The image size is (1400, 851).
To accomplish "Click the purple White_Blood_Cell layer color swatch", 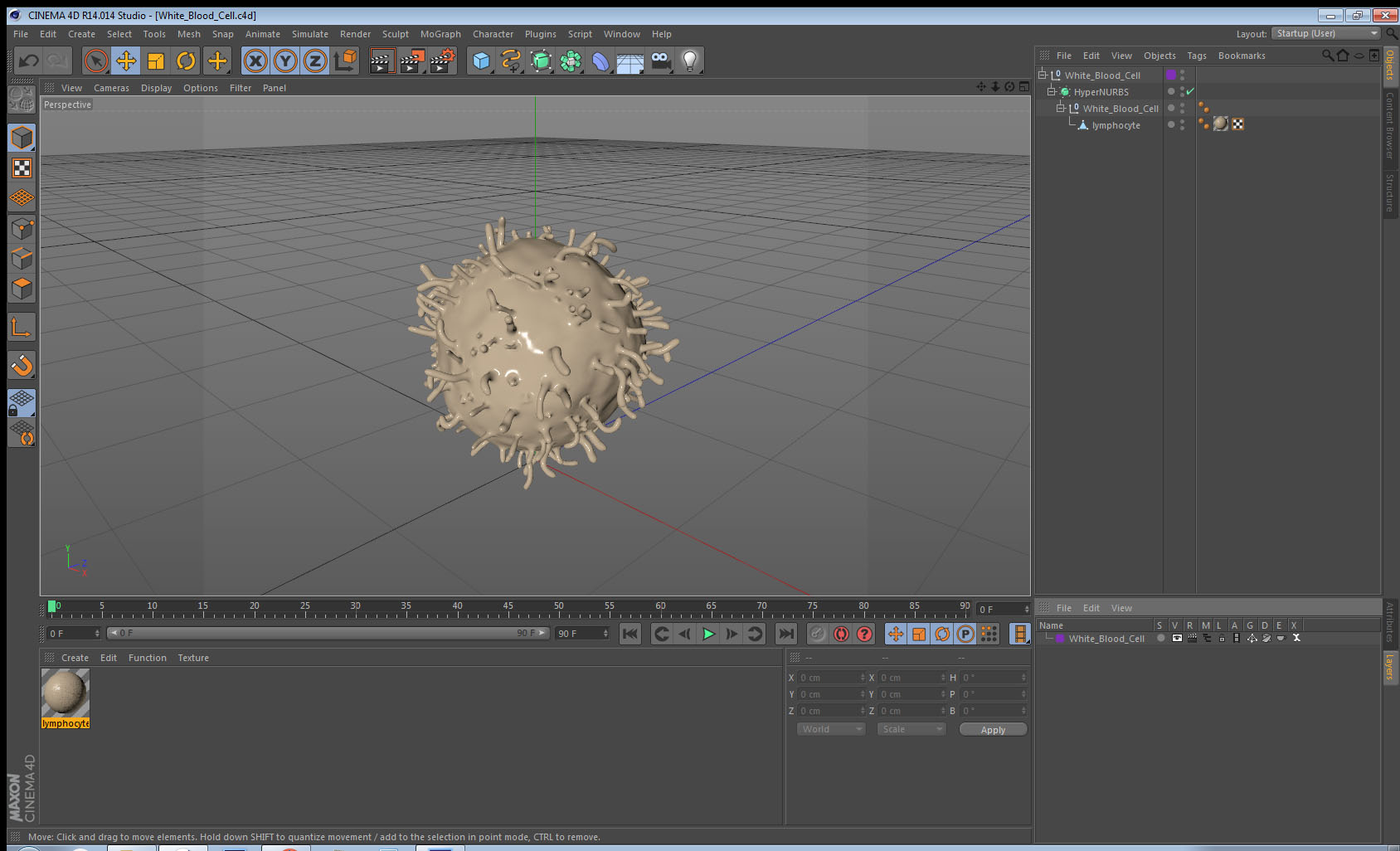I will [x=1171, y=75].
